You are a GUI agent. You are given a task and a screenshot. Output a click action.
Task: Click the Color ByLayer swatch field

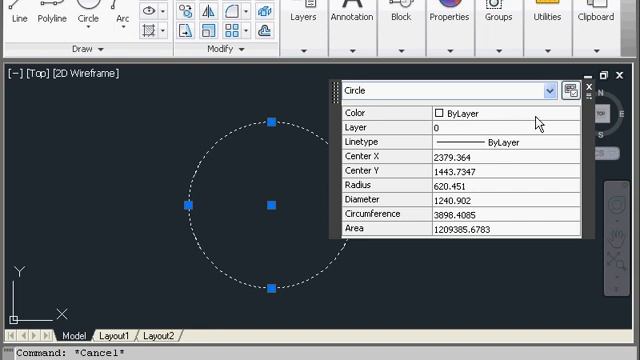pyautogui.click(x=506, y=113)
